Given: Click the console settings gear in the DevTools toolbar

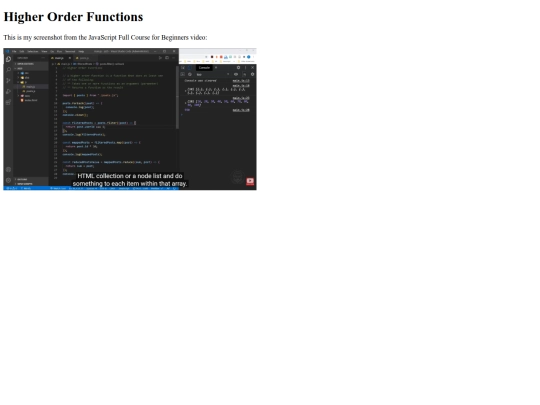Looking at the screenshot, I should (252, 74).
